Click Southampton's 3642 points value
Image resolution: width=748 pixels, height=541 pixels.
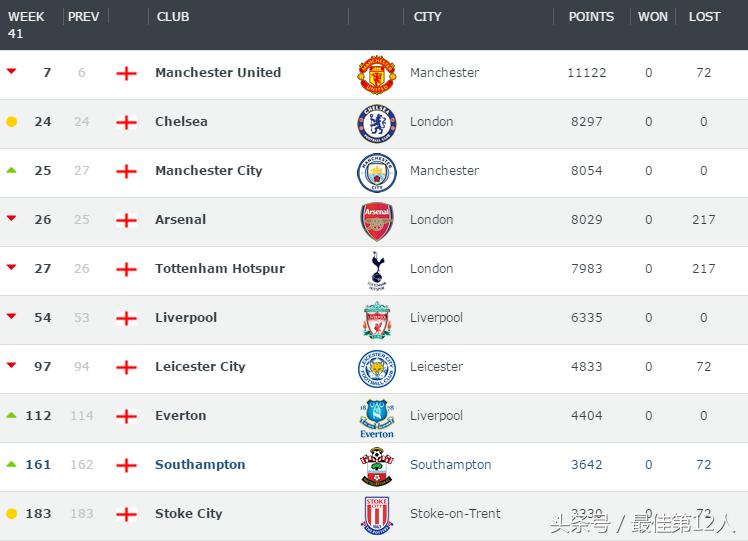[586, 465]
